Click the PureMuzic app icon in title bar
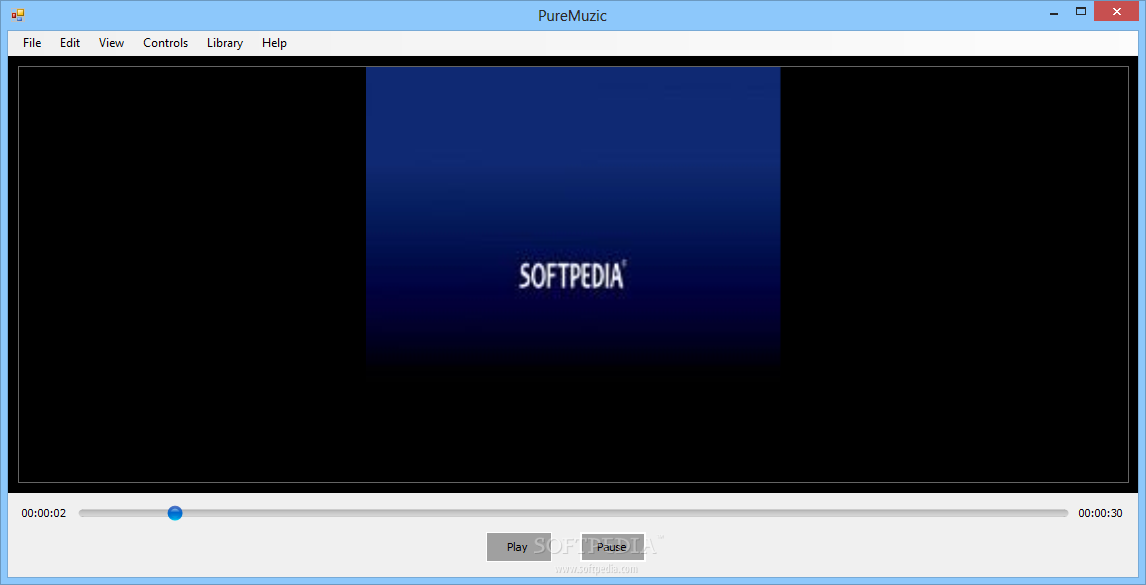 tap(18, 15)
